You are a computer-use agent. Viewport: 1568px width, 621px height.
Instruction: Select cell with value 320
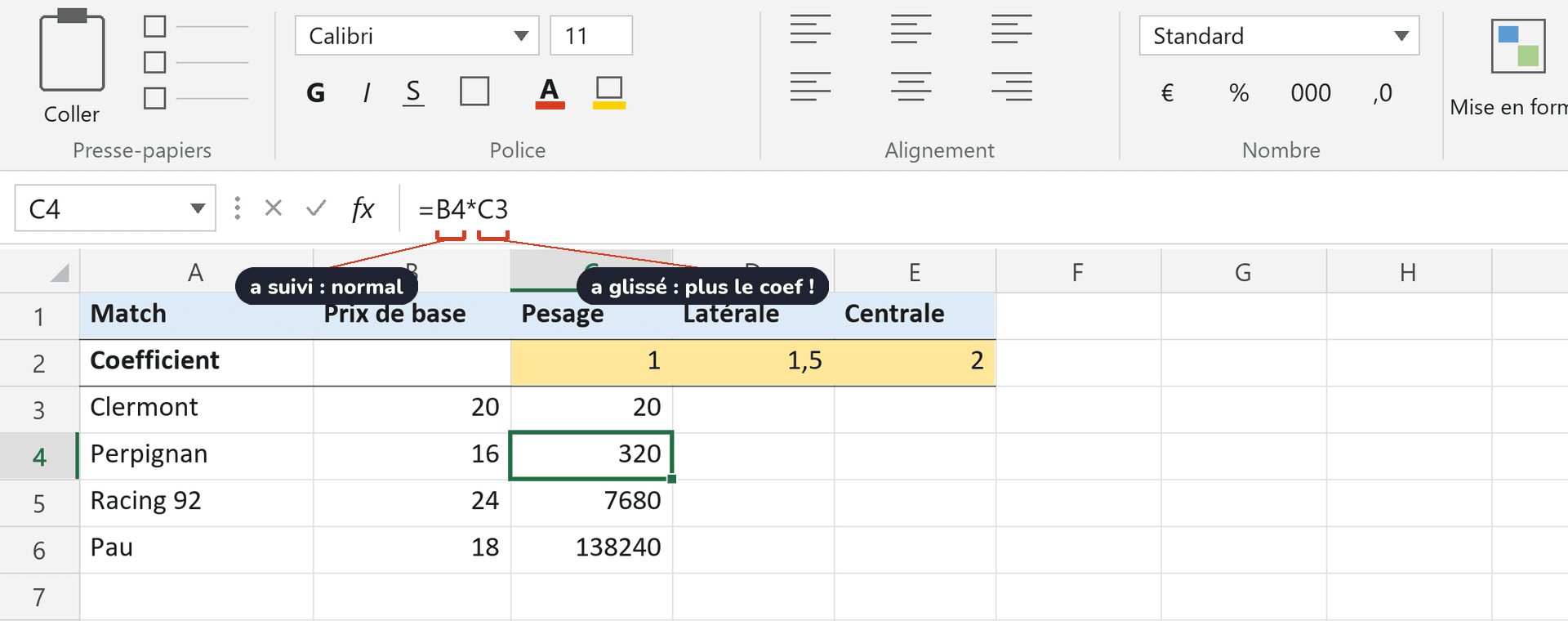591,456
